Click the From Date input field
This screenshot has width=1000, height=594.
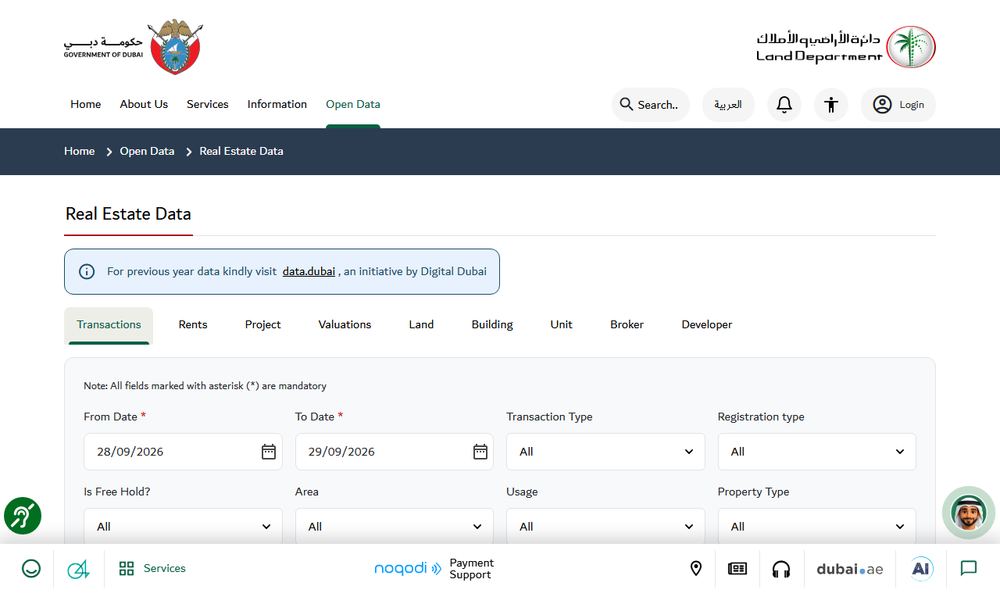[183, 452]
